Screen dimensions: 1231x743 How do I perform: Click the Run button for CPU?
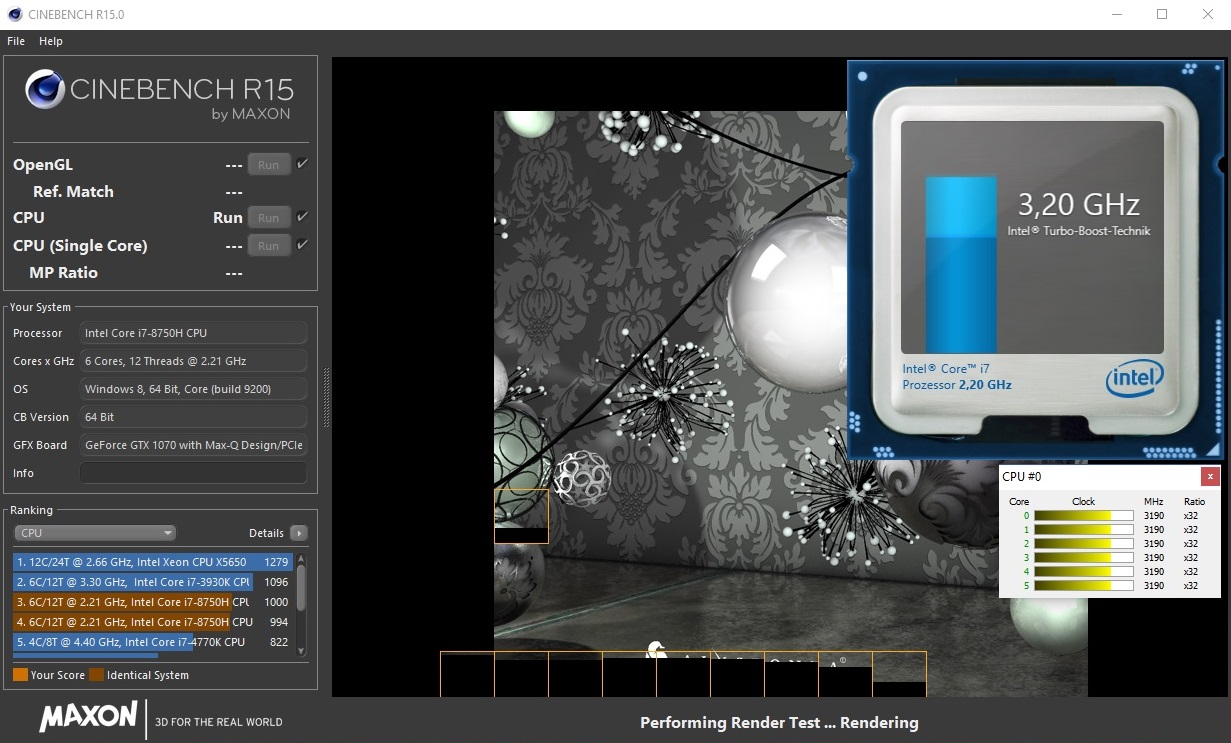(269, 217)
